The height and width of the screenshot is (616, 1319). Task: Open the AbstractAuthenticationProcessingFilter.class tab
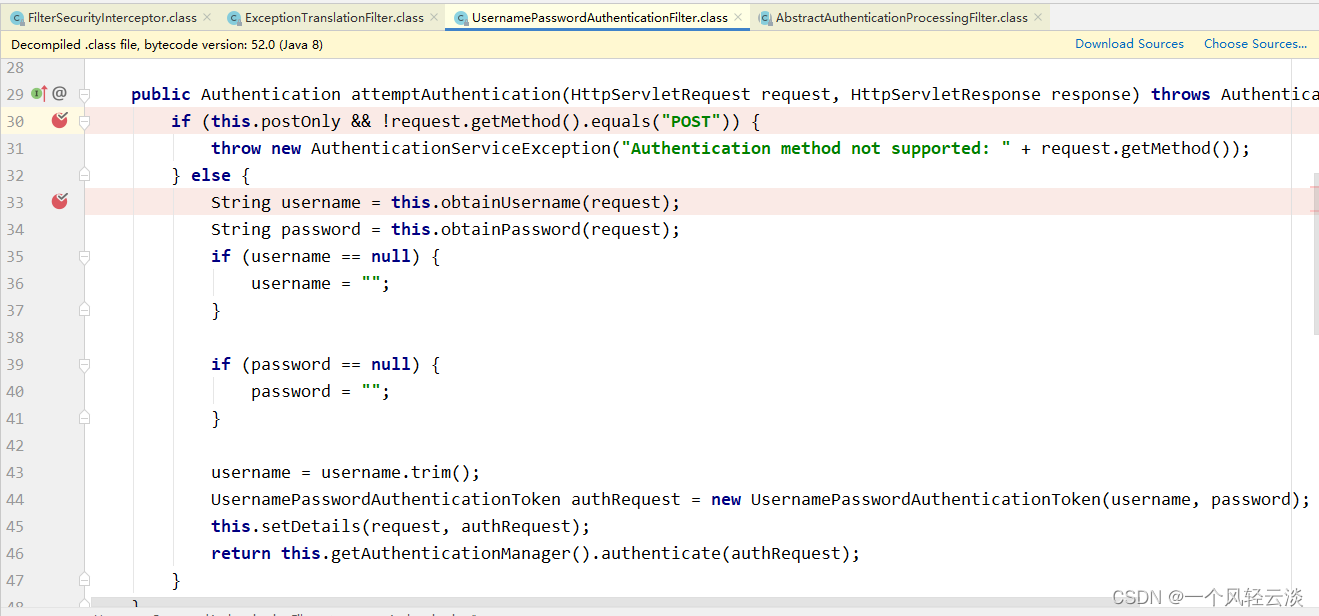(x=901, y=17)
